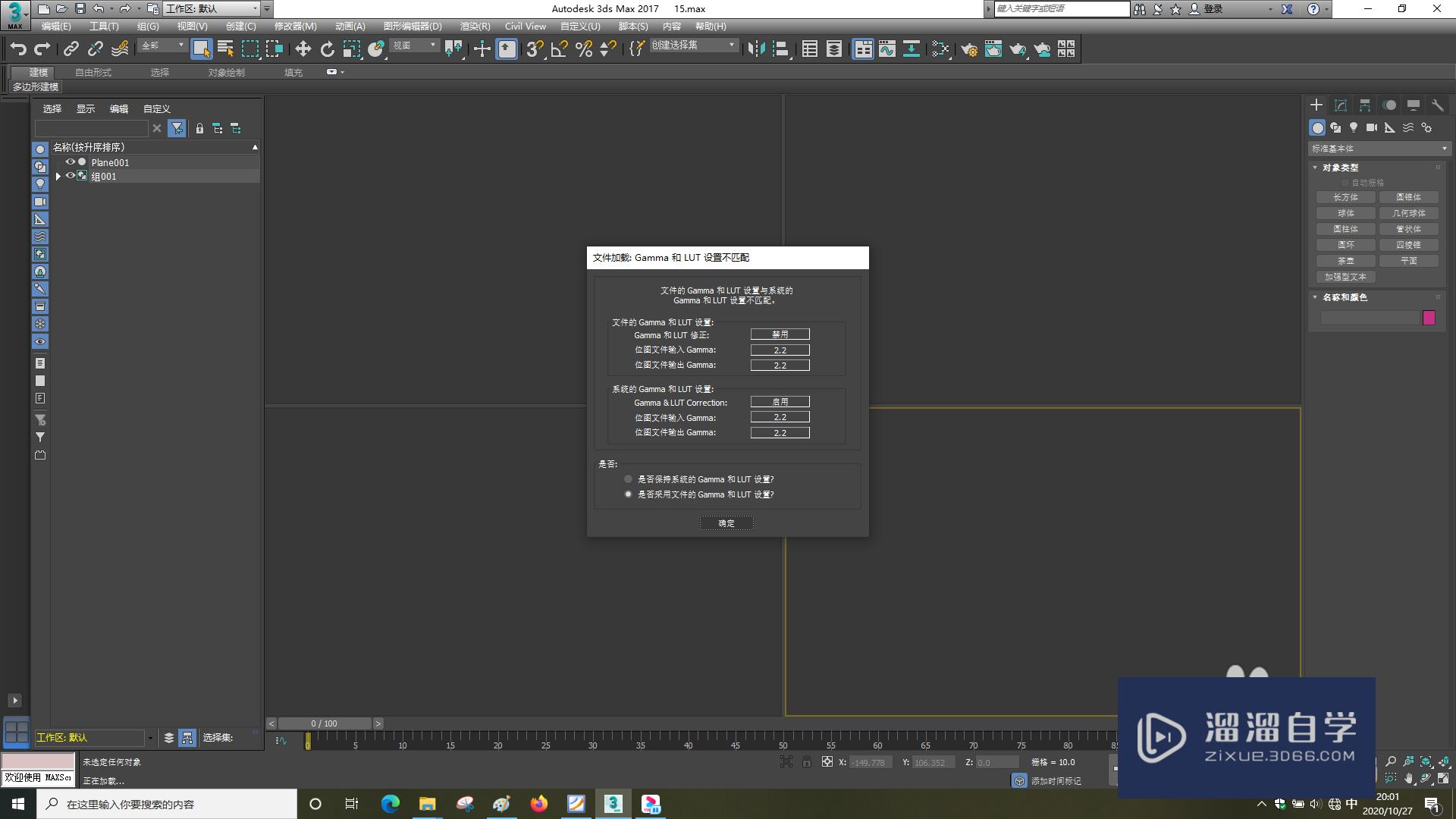
Task: Select the Link tool icon
Action: [x=71, y=49]
